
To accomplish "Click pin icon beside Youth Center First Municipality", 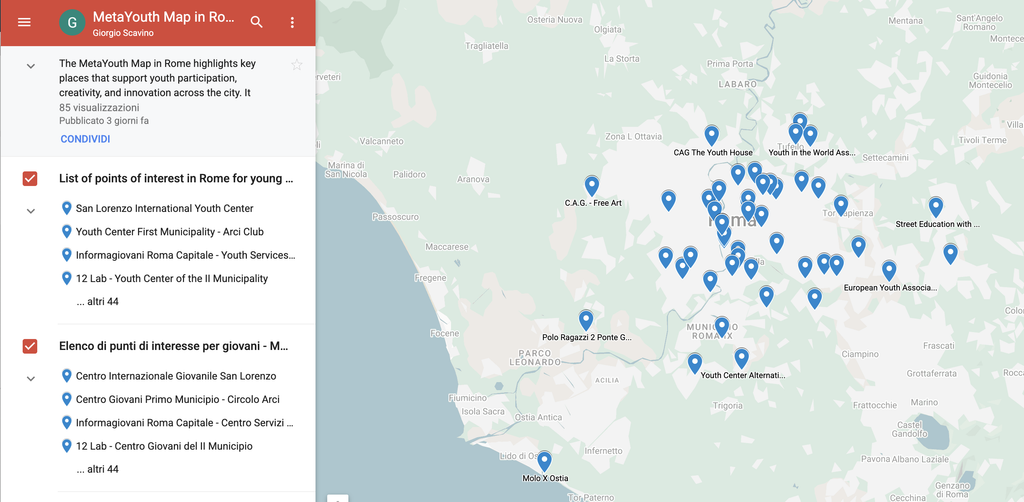I will (66, 232).
